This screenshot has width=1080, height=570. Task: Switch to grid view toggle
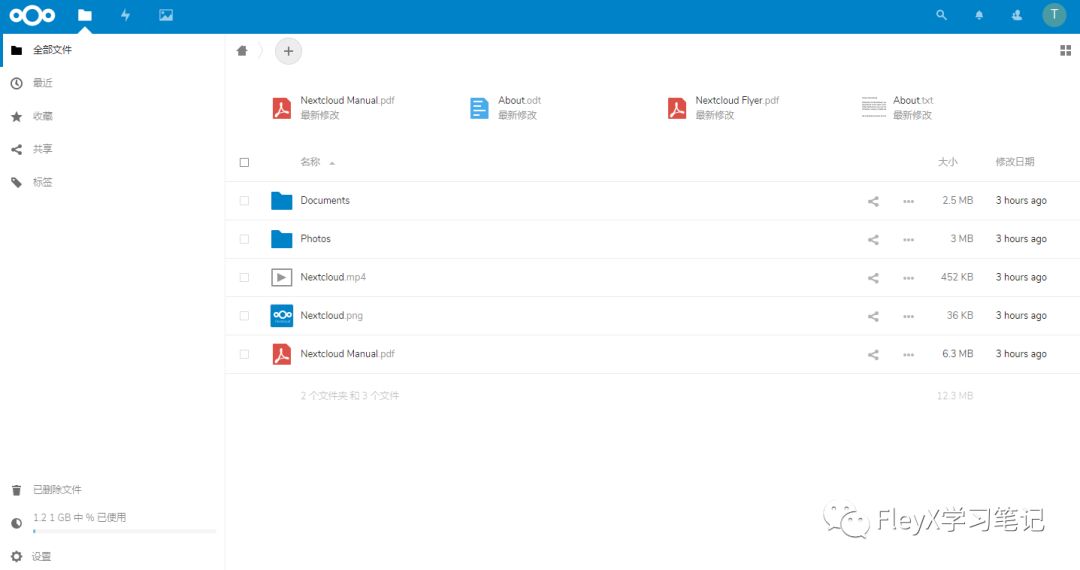tap(1065, 50)
